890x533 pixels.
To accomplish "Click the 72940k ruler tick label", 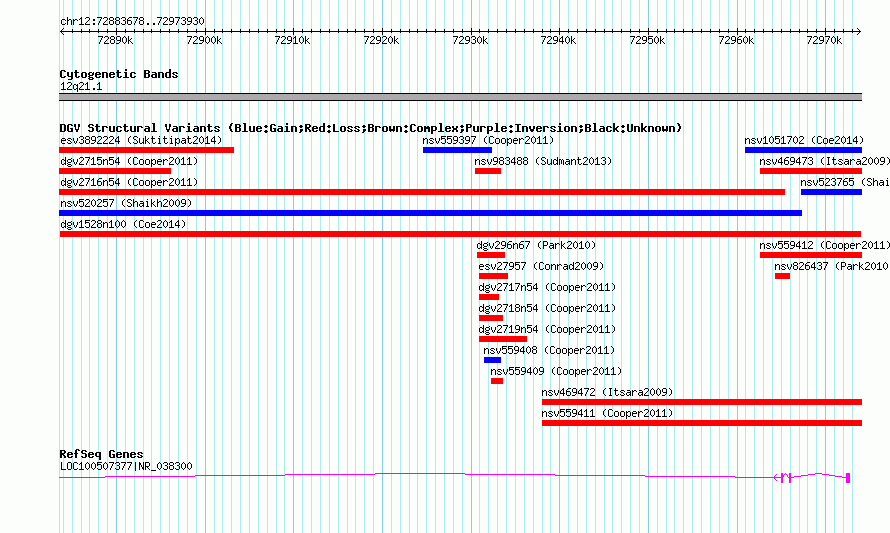I will [x=559, y=40].
